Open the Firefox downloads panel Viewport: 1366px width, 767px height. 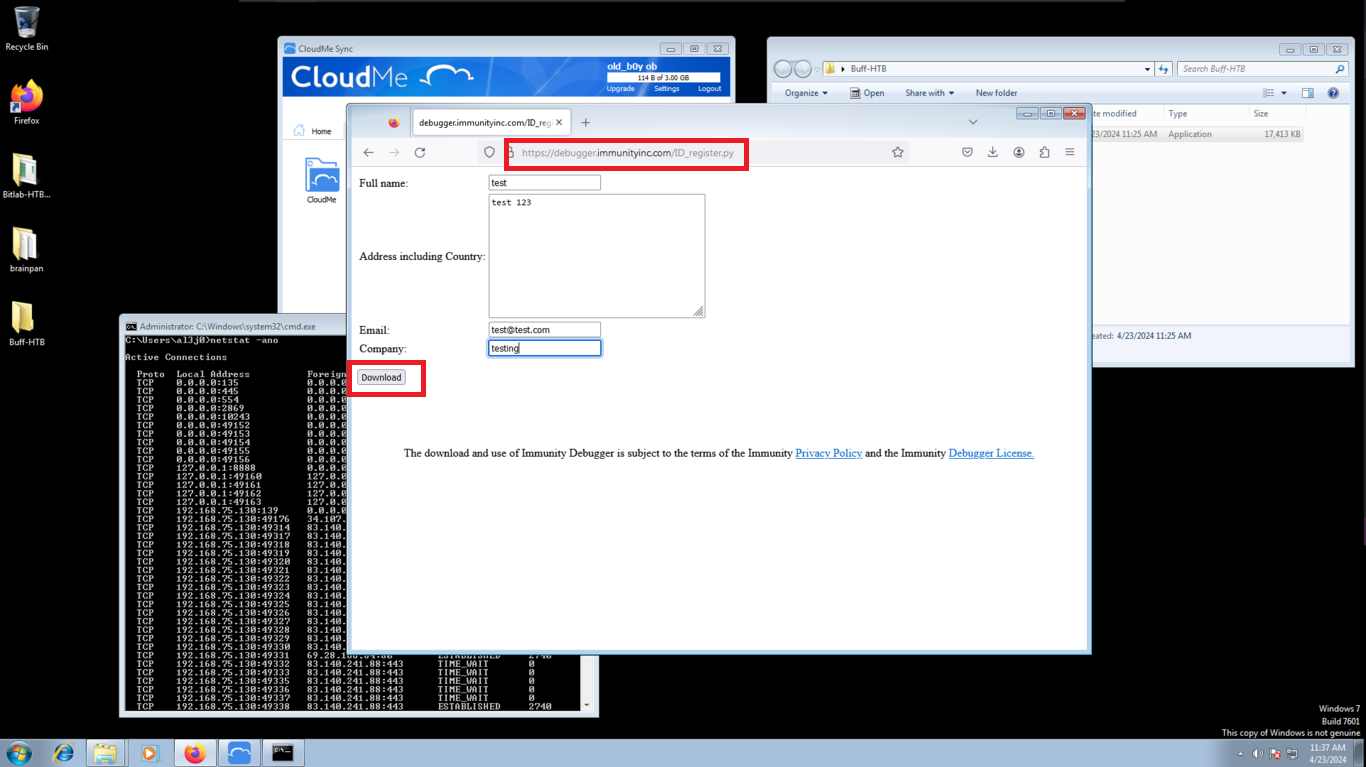pos(993,152)
